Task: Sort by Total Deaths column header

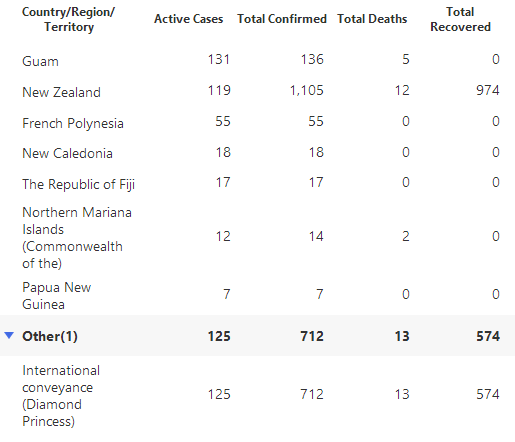Action: coord(372,19)
